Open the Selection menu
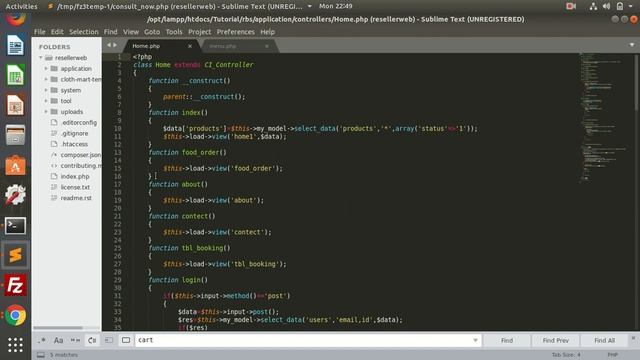 pyautogui.click(x=84, y=32)
